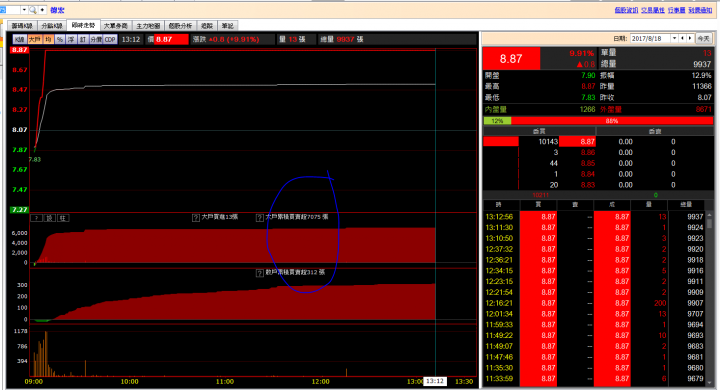
Task: Click help icon beside 散戶累積買賣超312張
Action: [259, 273]
